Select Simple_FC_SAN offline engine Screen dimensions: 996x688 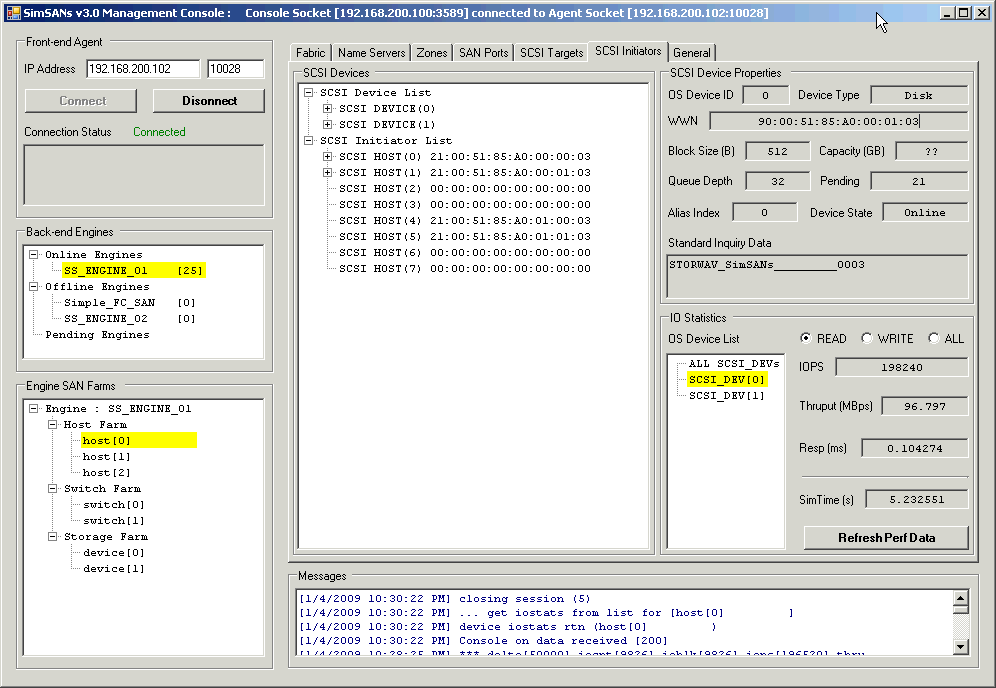tap(130, 302)
